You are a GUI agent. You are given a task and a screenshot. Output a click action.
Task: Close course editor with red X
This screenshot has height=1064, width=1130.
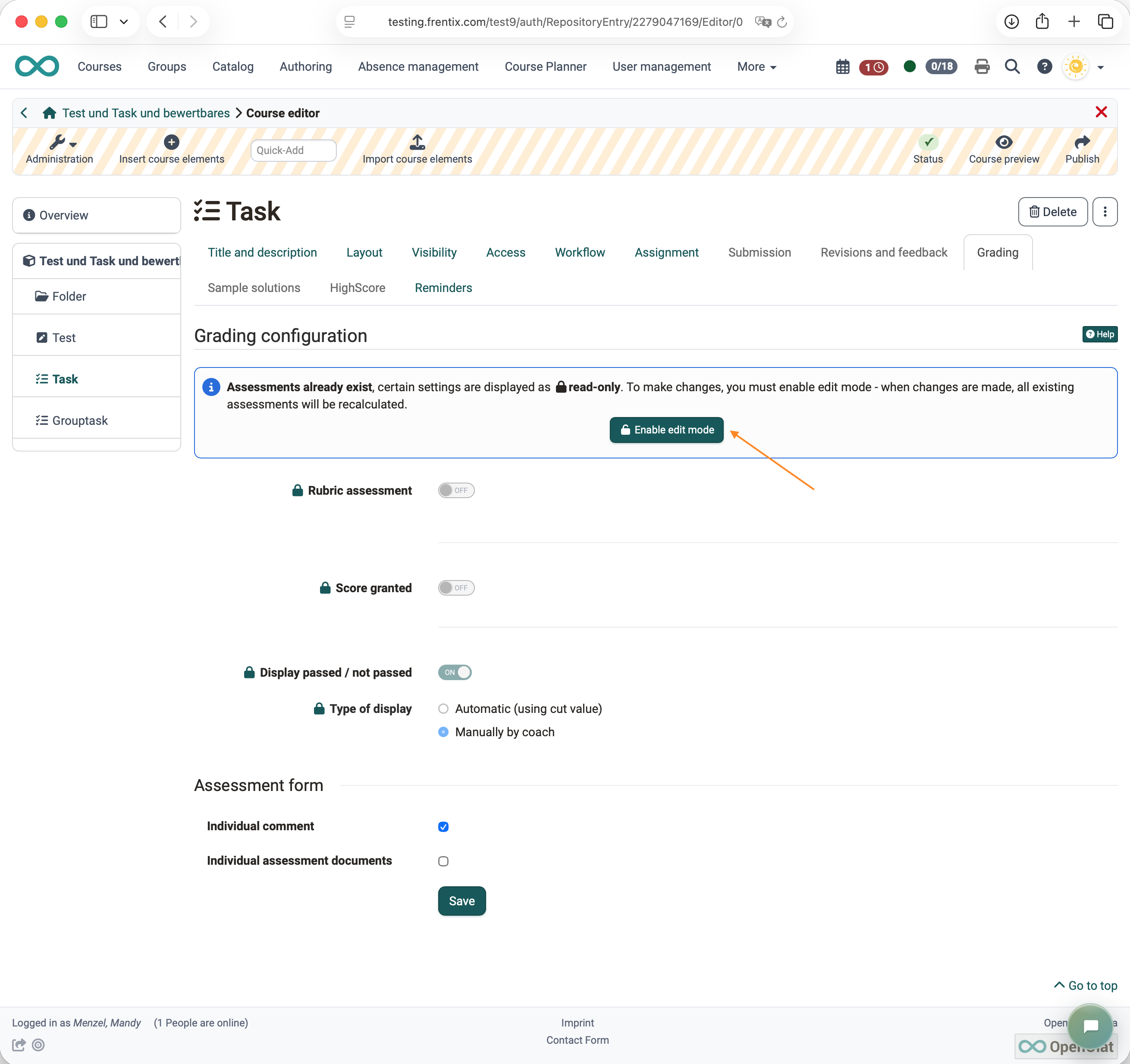pyautogui.click(x=1101, y=112)
